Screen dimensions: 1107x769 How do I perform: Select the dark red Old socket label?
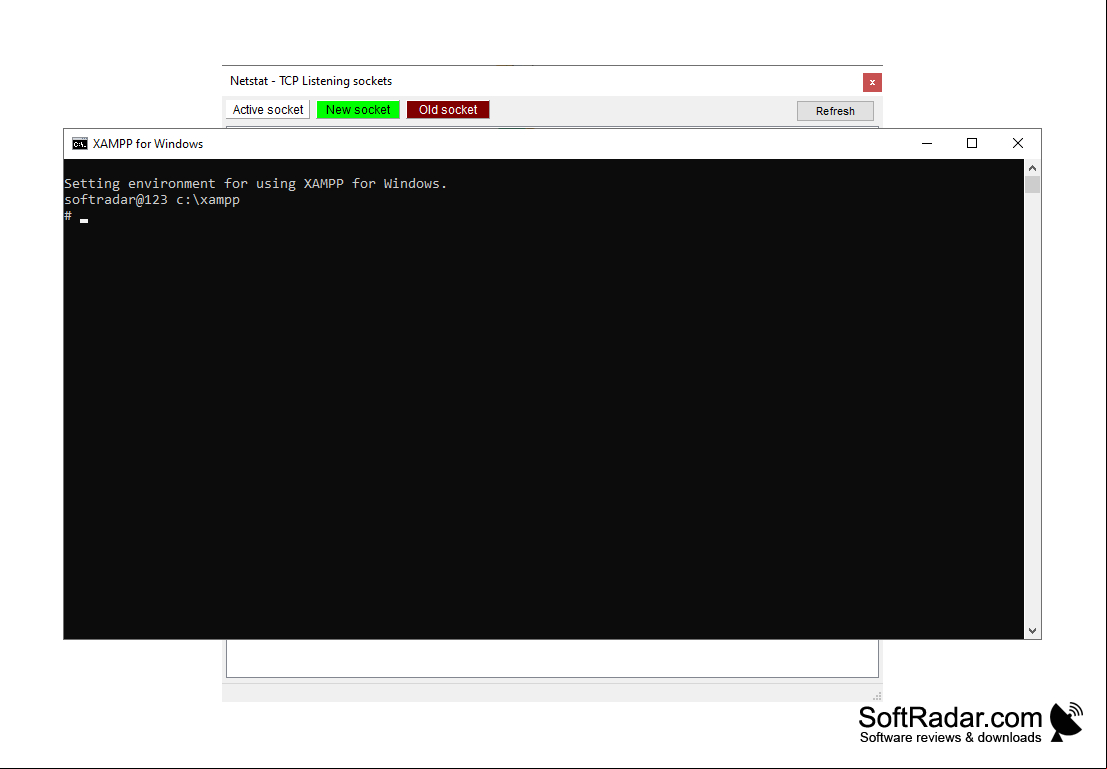[x=448, y=109]
